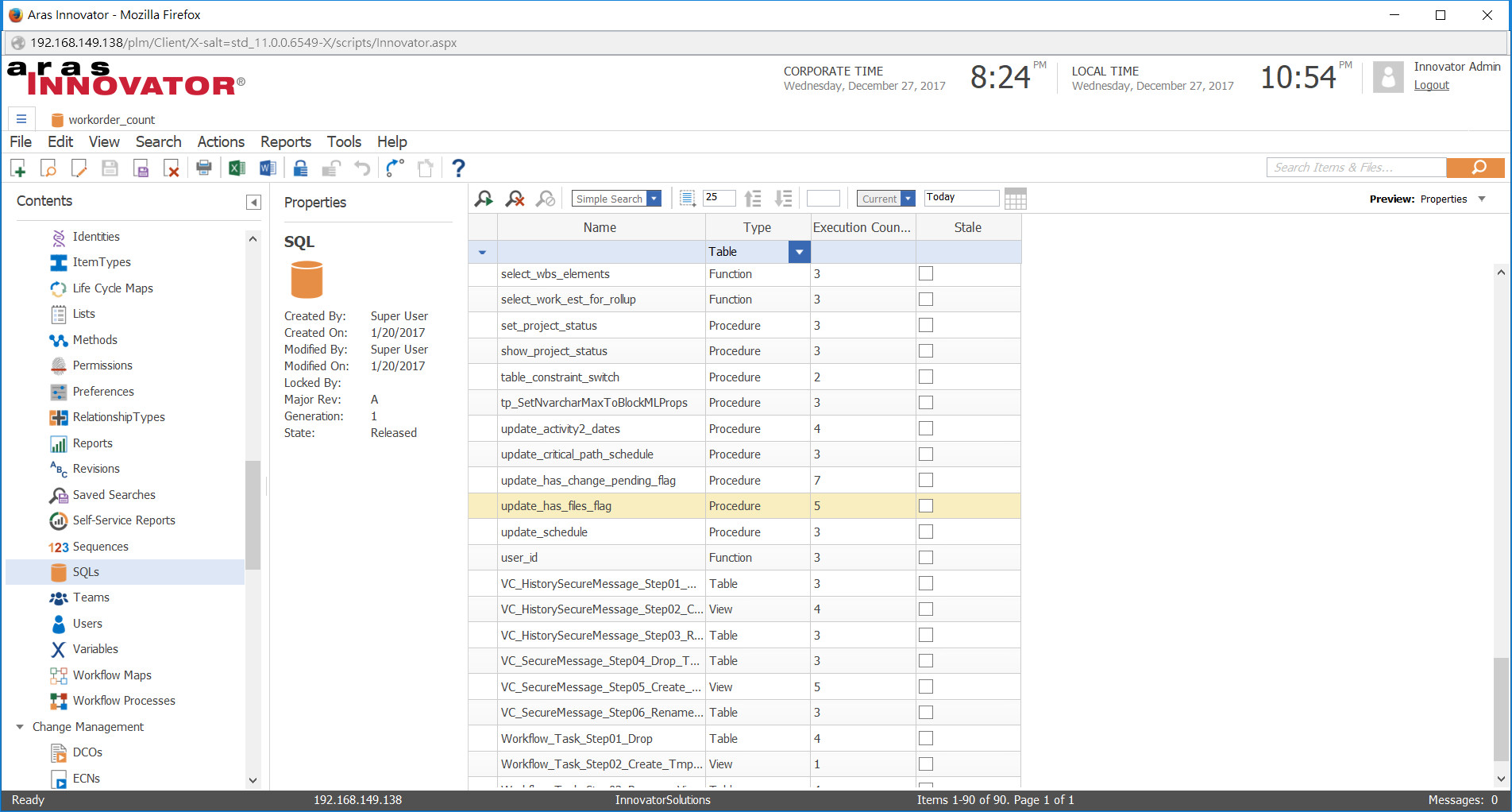
Task: Open the View menu
Action: [x=104, y=141]
